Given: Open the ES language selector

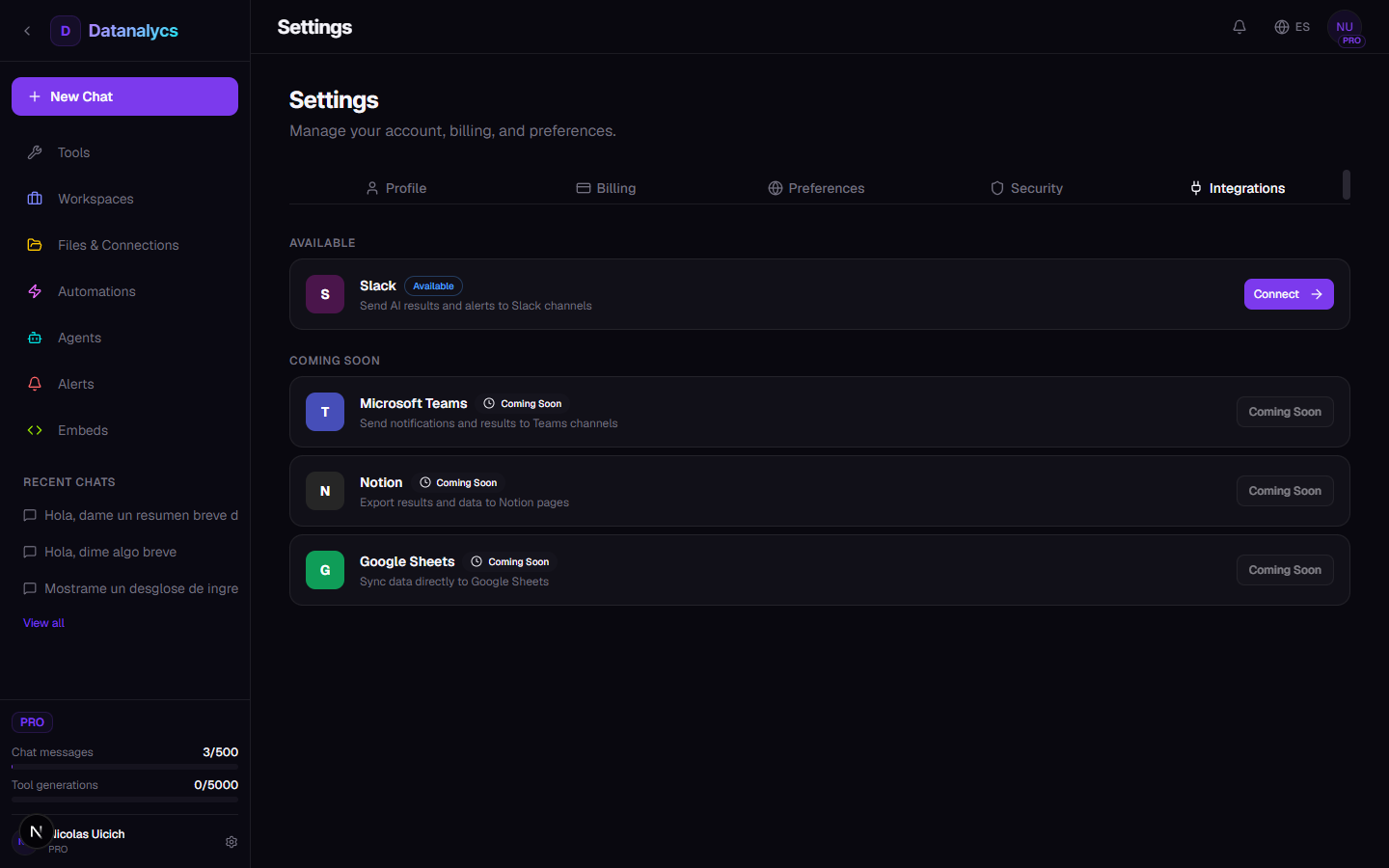Looking at the screenshot, I should click(x=1293, y=27).
